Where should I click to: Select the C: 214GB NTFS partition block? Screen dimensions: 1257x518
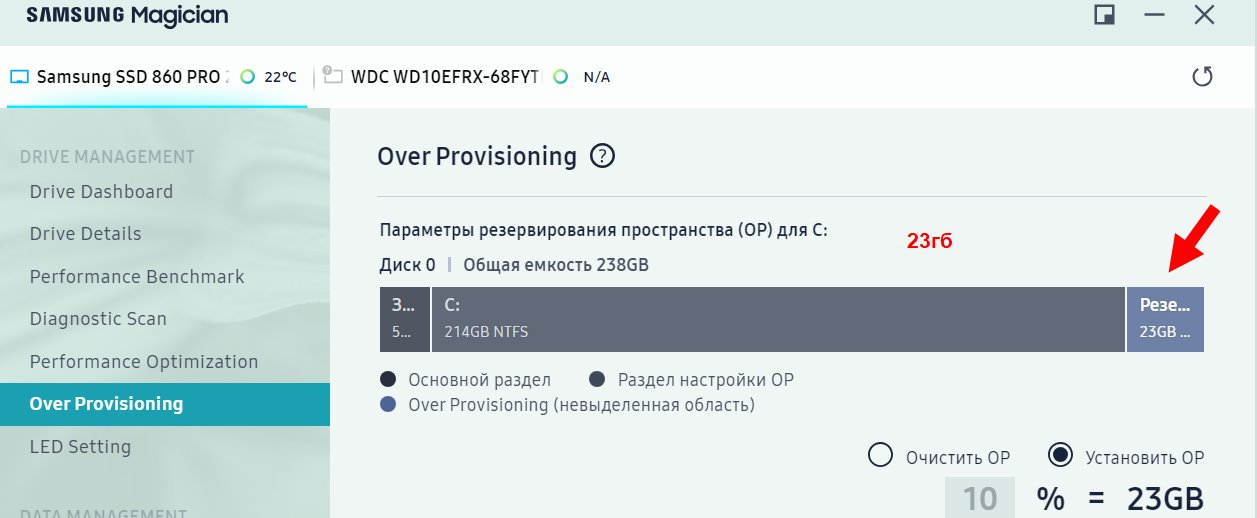[778, 319]
